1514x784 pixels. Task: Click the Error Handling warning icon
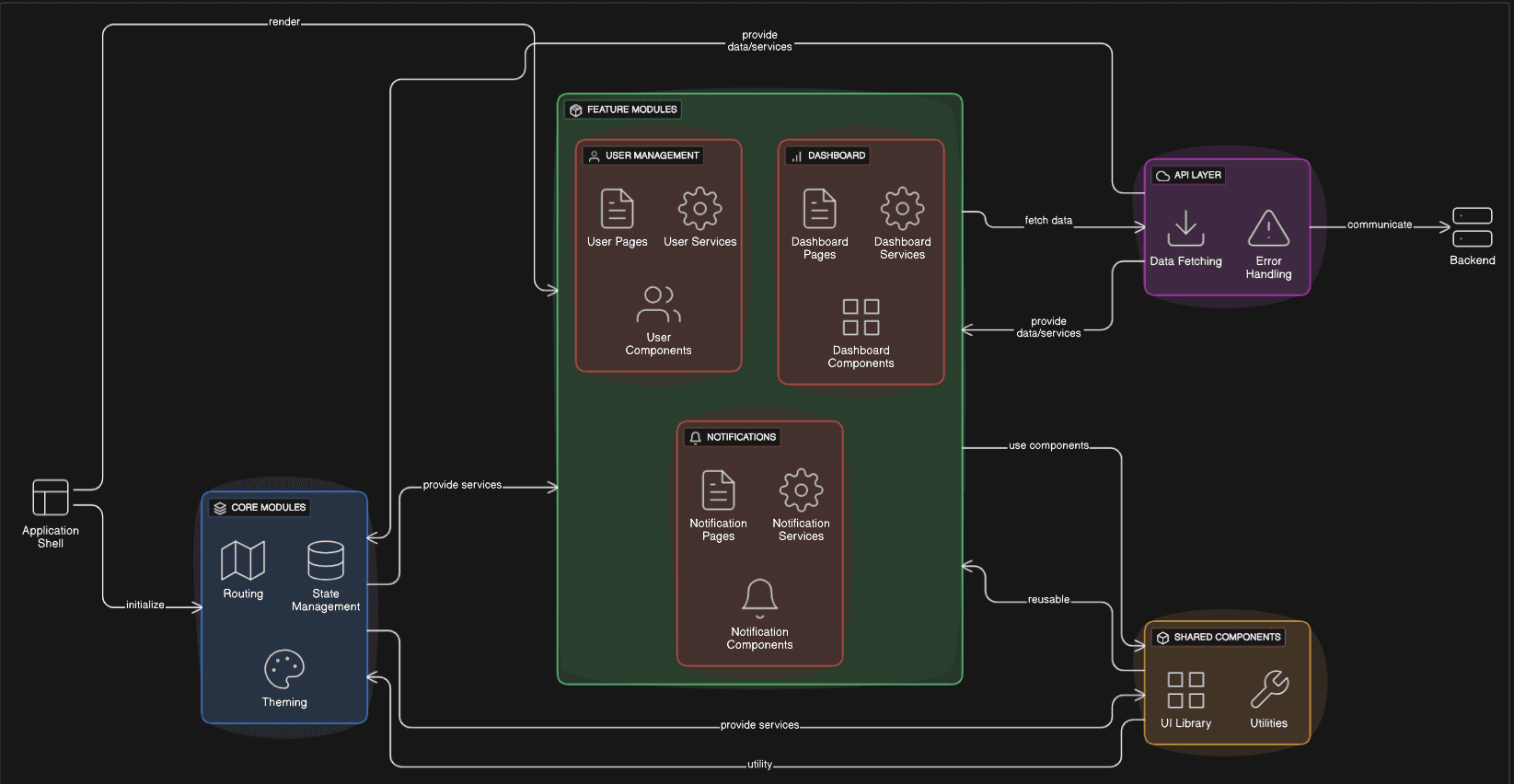(1268, 228)
